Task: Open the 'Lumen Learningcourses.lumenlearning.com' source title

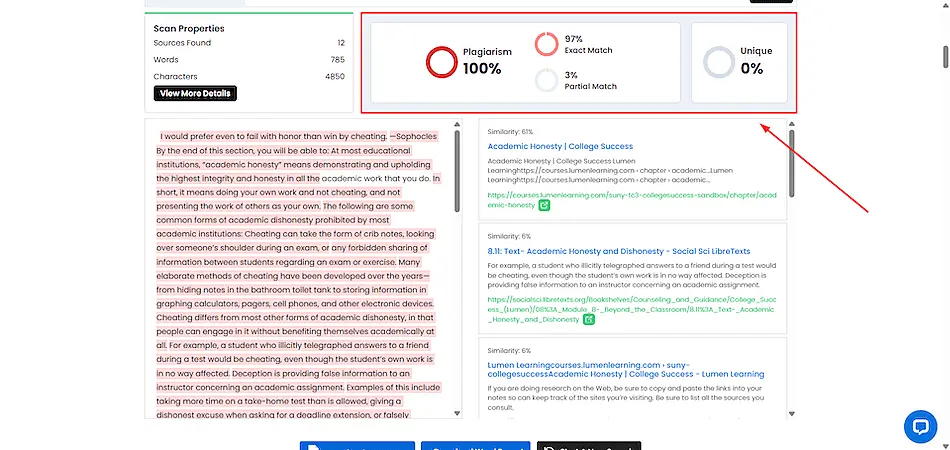Action: pos(626,369)
